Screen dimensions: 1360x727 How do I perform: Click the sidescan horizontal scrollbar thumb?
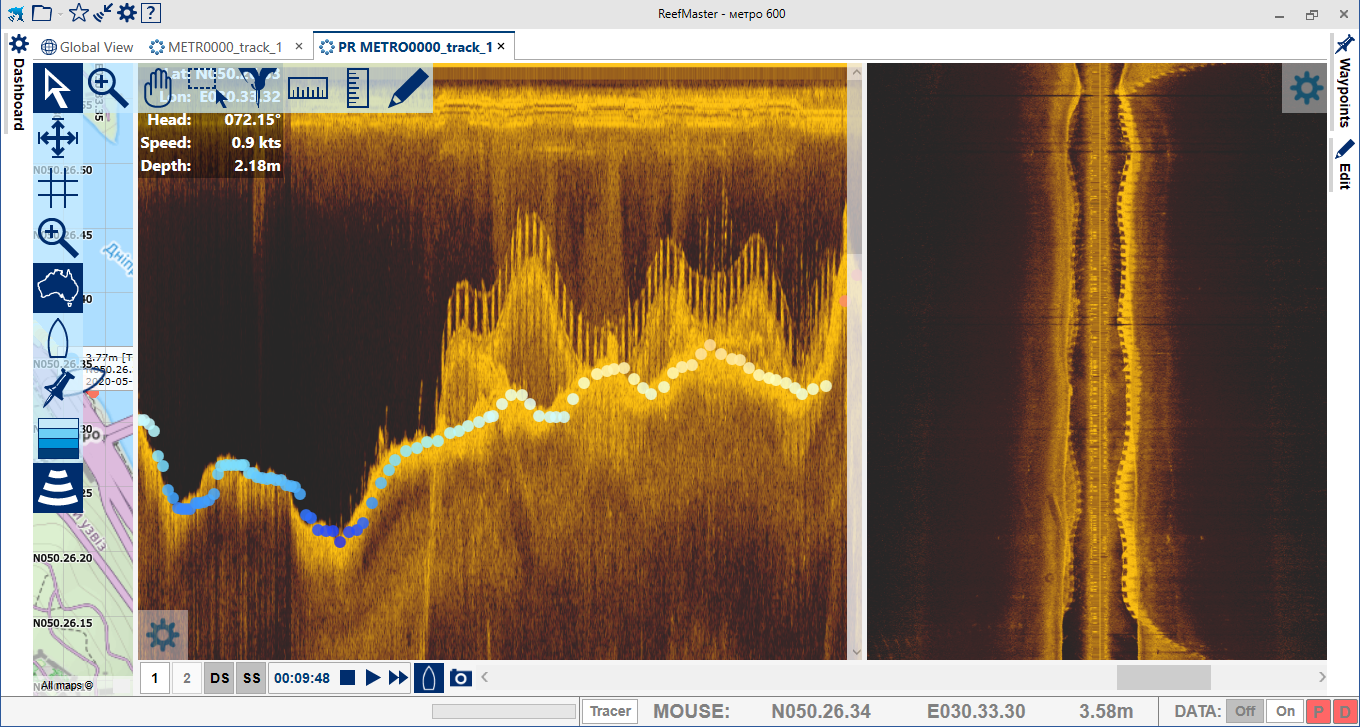[x=1163, y=678]
